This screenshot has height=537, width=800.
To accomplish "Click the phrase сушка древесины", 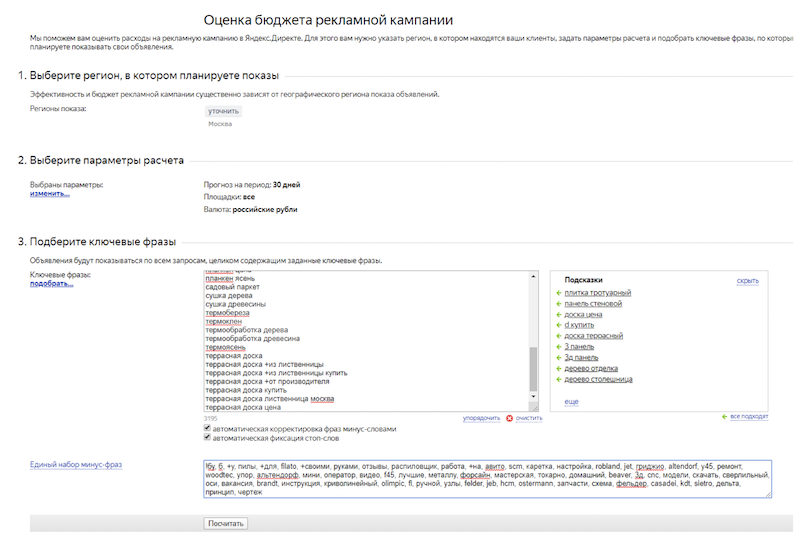I will coord(236,304).
